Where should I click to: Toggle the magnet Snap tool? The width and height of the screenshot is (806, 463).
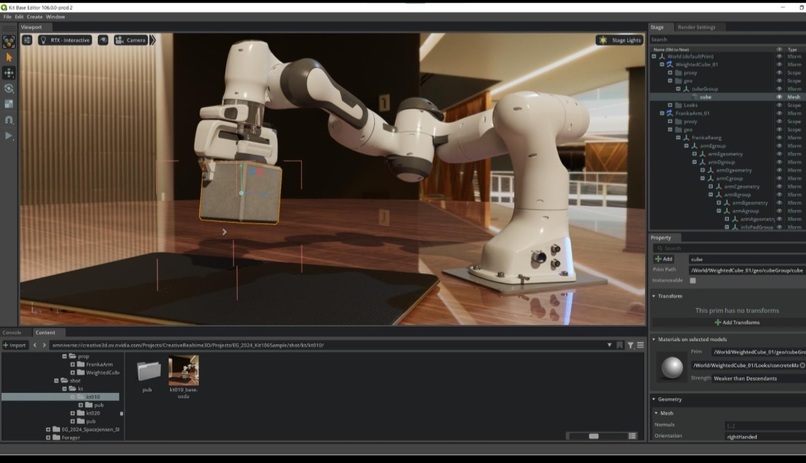coord(9,120)
